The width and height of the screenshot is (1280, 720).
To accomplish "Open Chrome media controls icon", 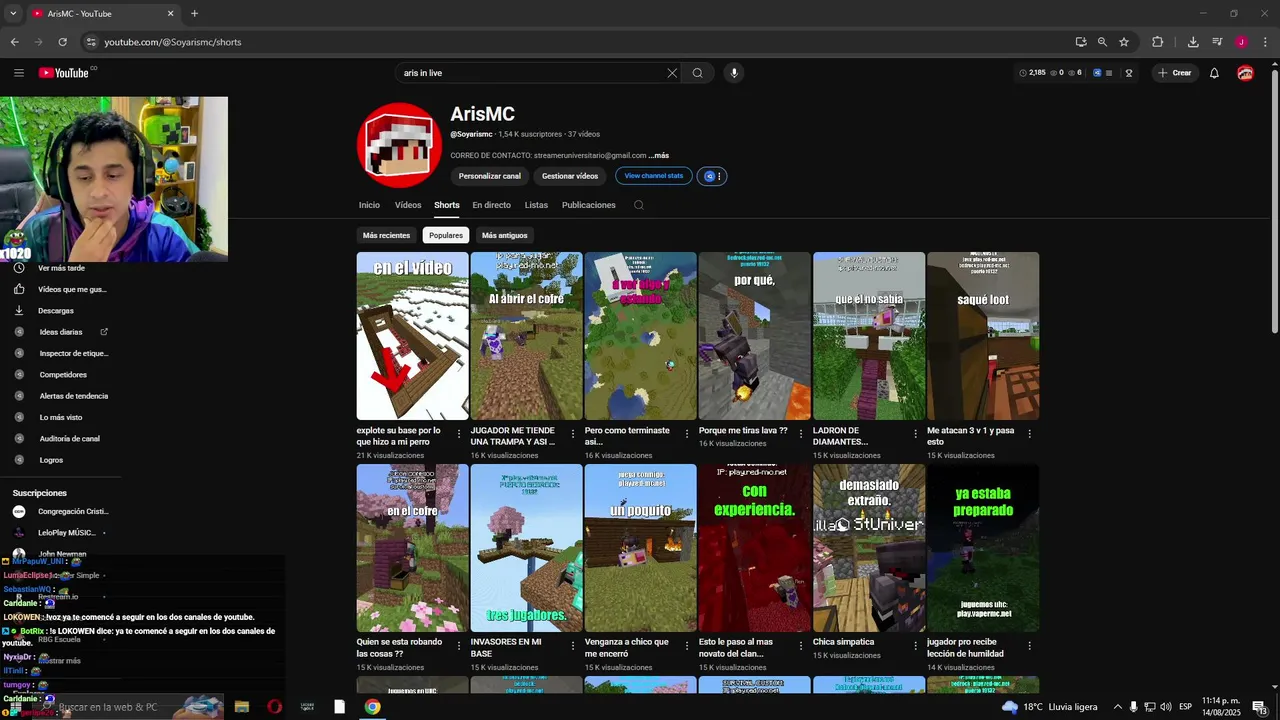I will (x=1217, y=42).
